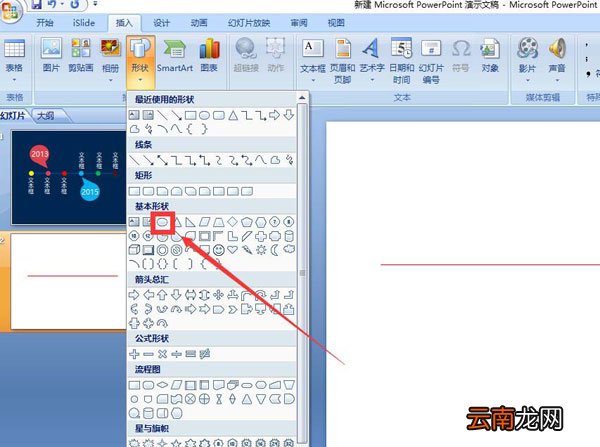Switch to the 大纲 outline pane tab
Viewport: 600px width, 447px height.
[46, 116]
